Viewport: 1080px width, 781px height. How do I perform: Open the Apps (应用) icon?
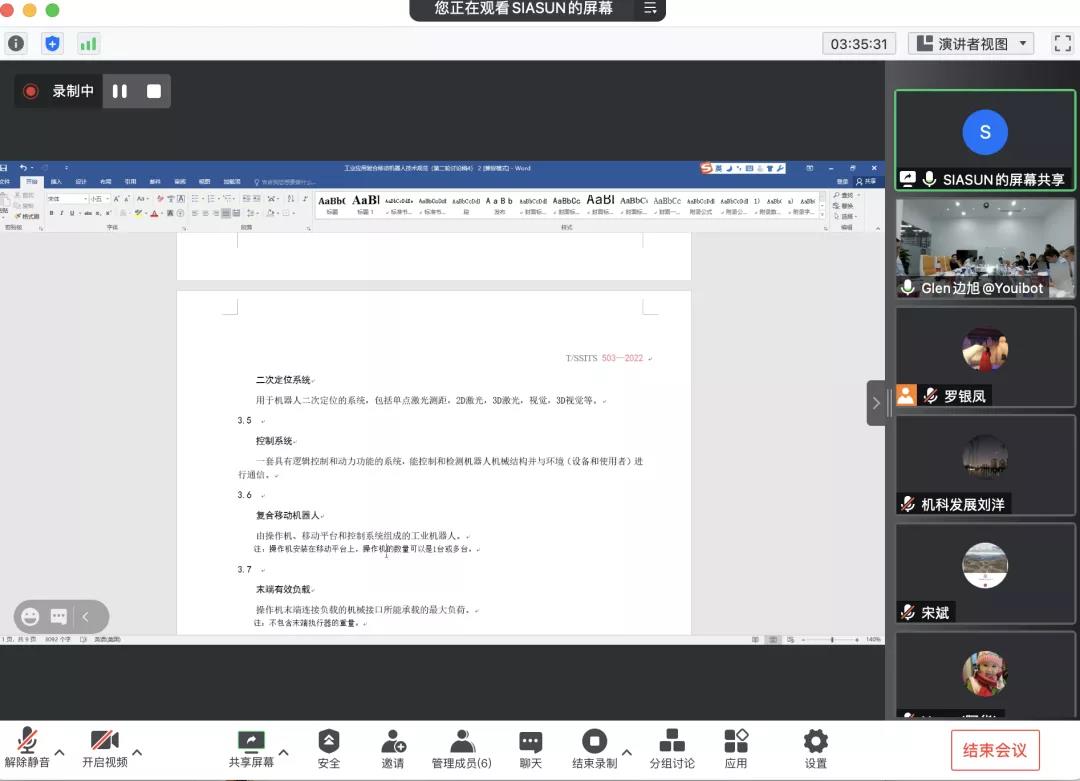click(x=736, y=742)
